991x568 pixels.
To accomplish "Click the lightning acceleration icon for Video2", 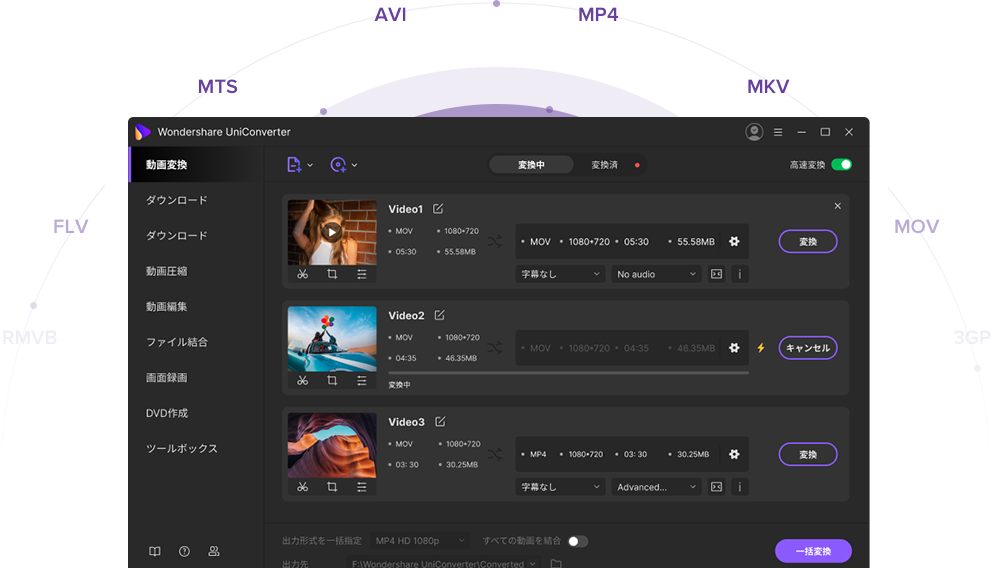I will click(761, 347).
